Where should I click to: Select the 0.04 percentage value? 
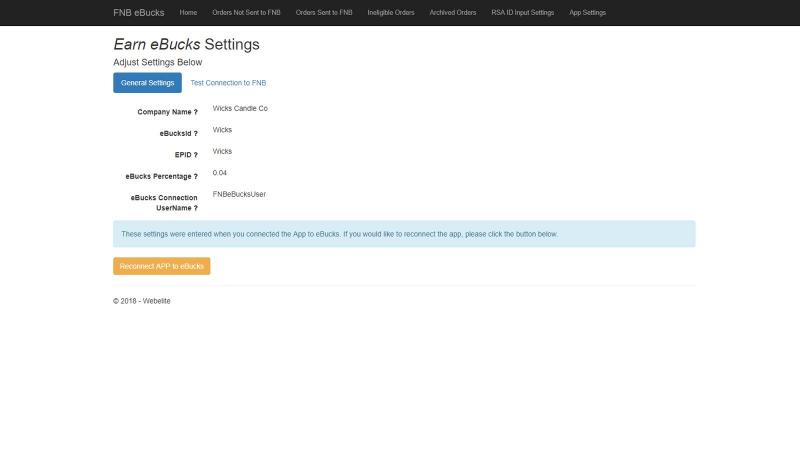(220, 172)
